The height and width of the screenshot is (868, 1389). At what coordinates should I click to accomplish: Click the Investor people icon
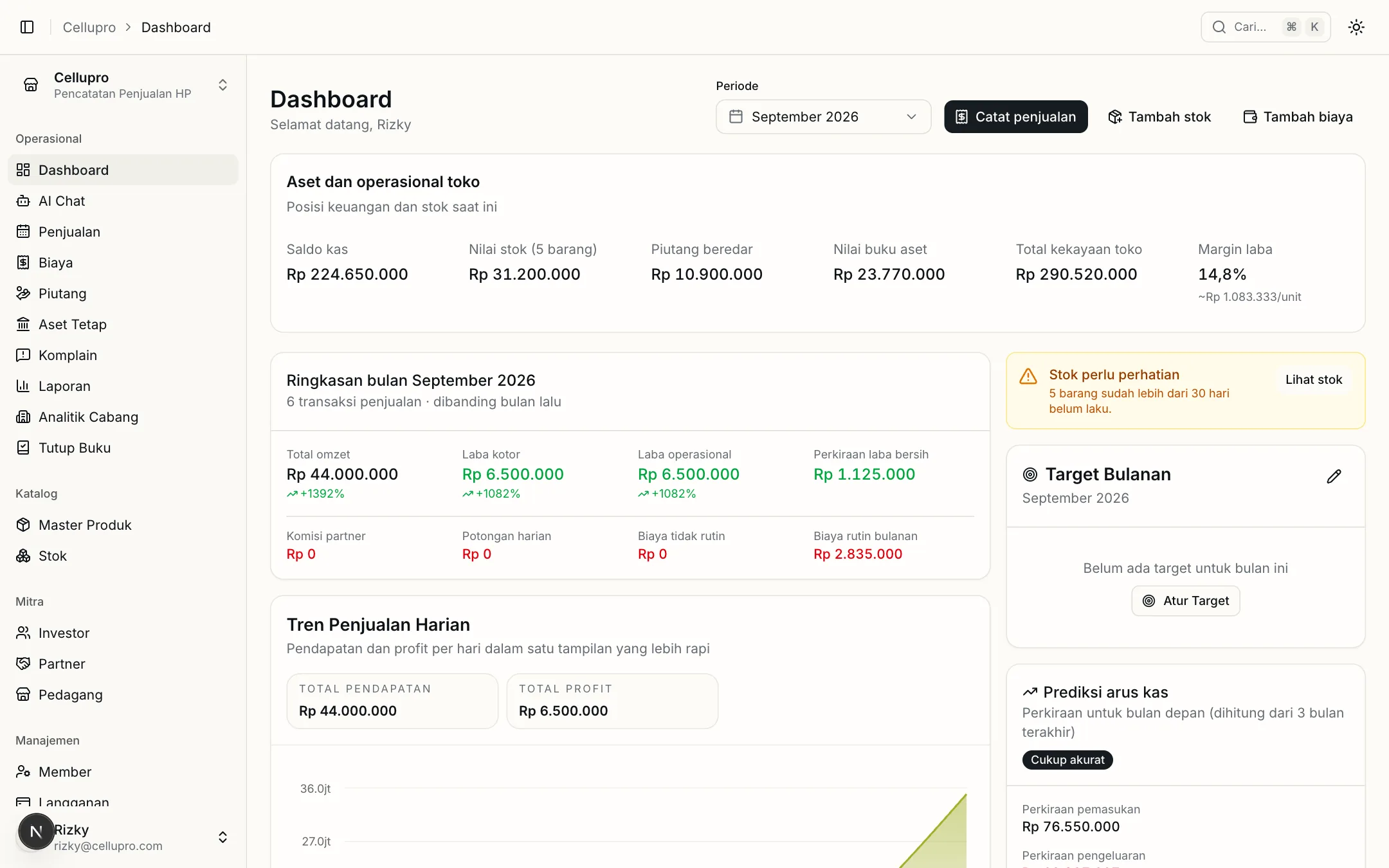tap(23, 633)
